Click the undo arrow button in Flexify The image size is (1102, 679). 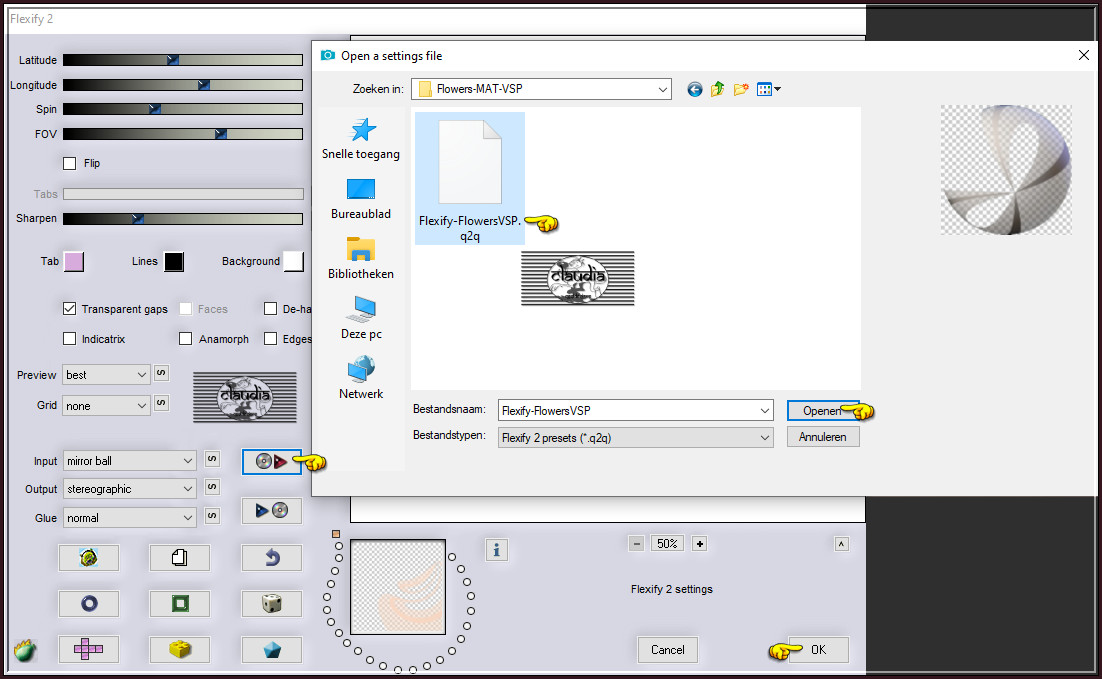click(x=271, y=558)
